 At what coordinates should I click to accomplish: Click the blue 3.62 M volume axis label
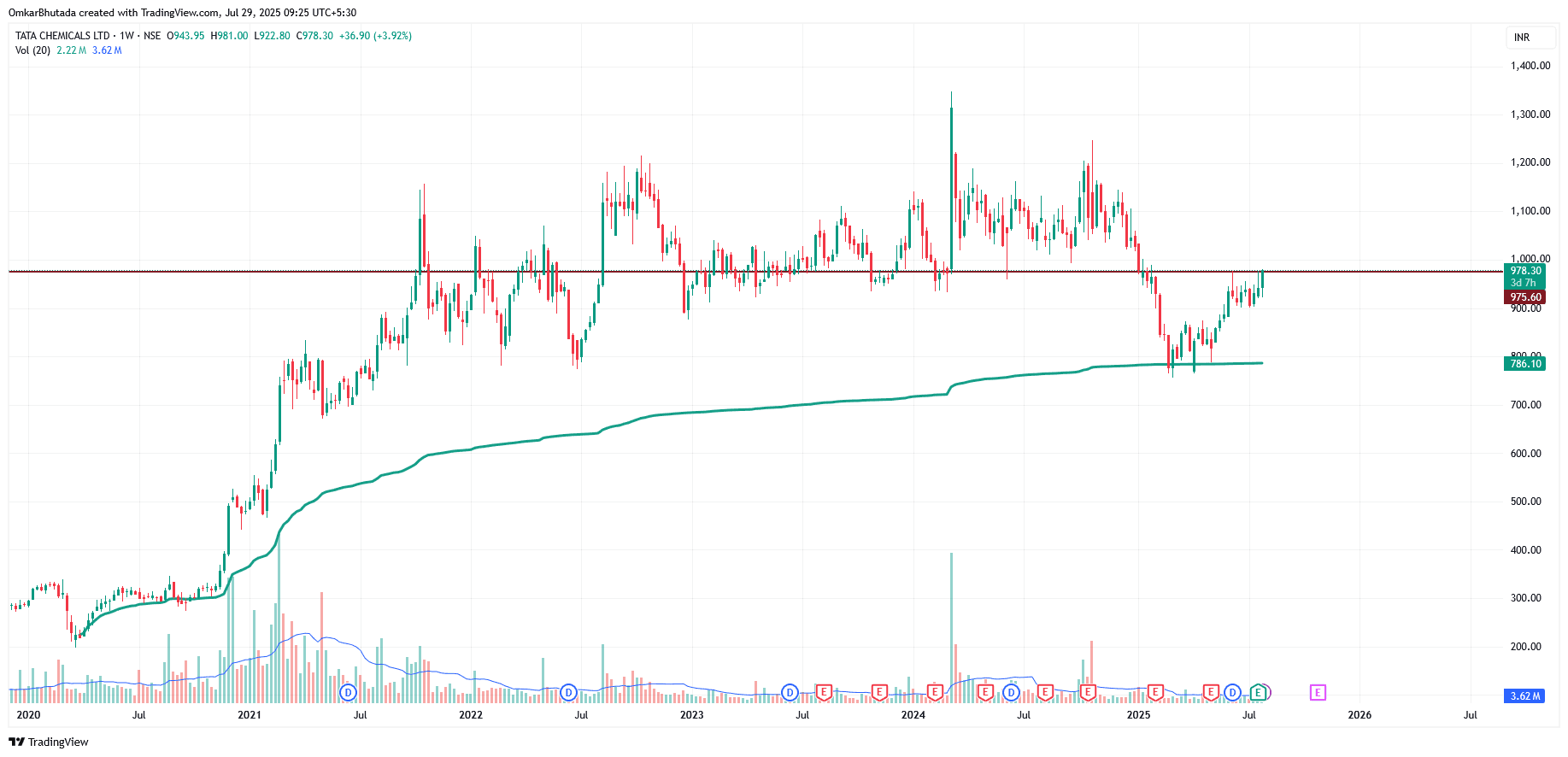[x=1524, y=696]
